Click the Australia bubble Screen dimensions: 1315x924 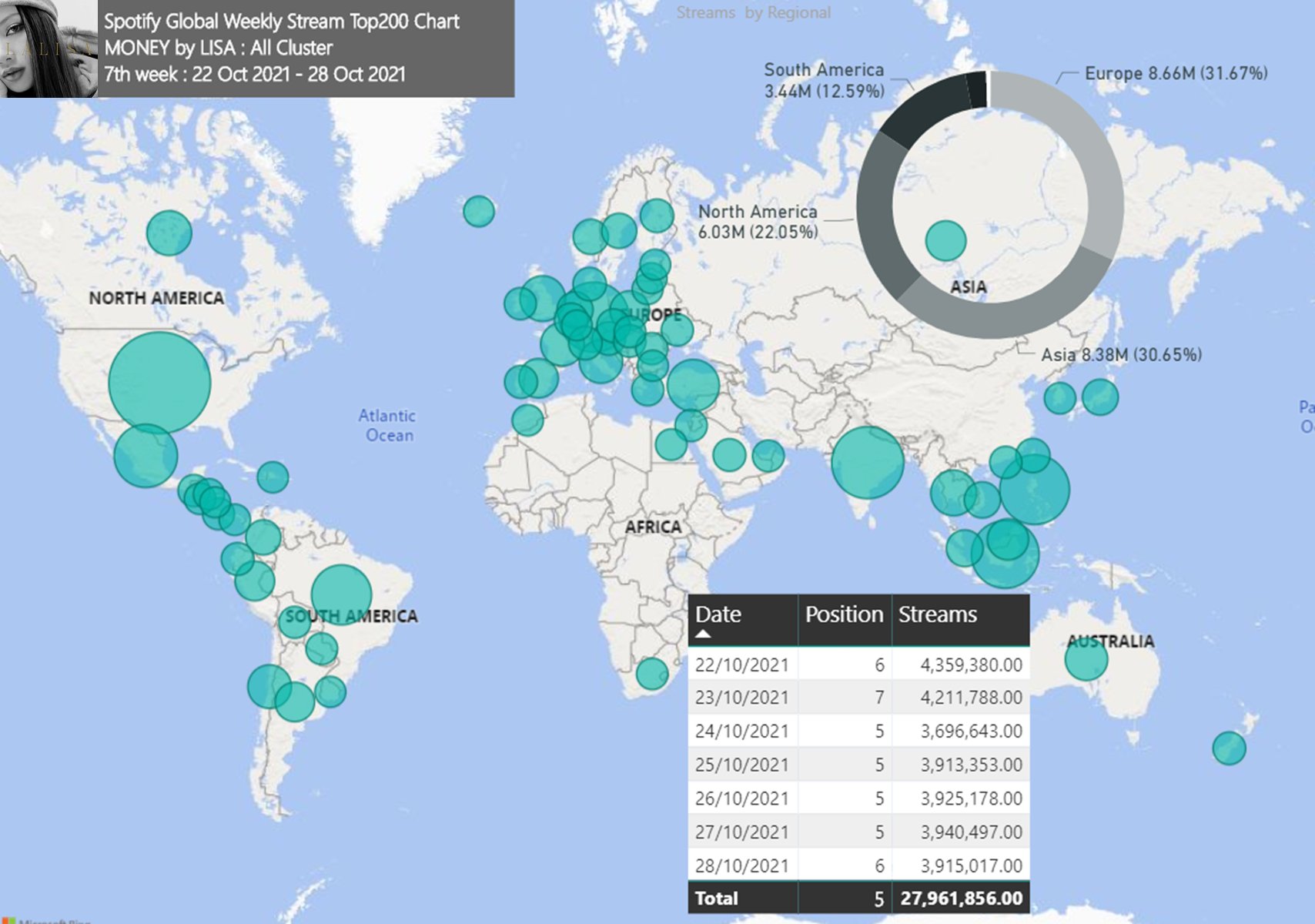click(x=1086, y=659)
